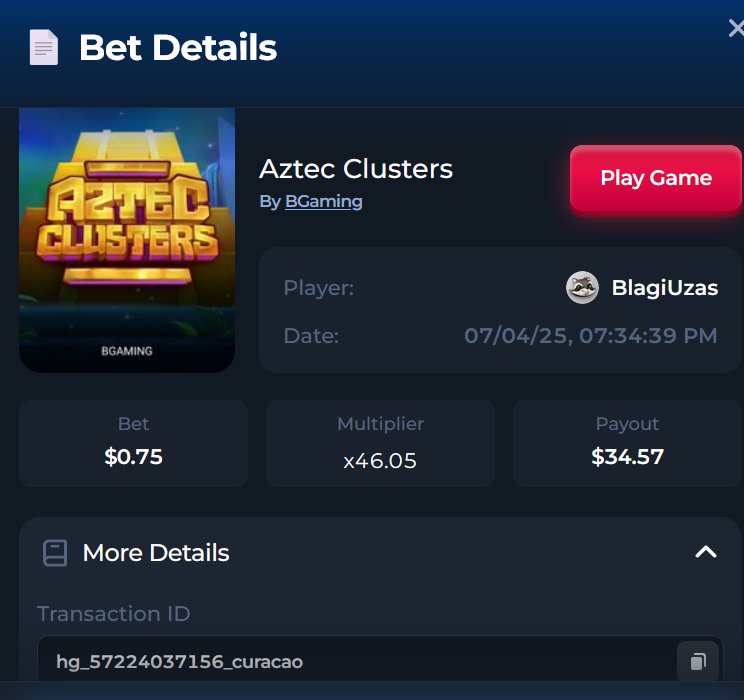Click the Transaction ID label
This screenshot has width=744, height=700.
[114, 614]
